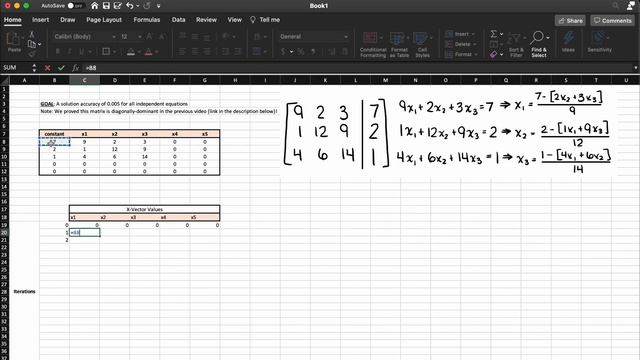Toggle Bold formatting
The width and height of the screenshot is (640, 360).
(x=58, y=51)
